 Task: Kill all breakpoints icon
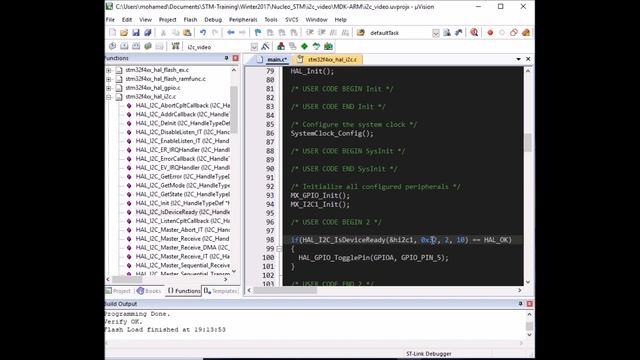tap(526, 33)
